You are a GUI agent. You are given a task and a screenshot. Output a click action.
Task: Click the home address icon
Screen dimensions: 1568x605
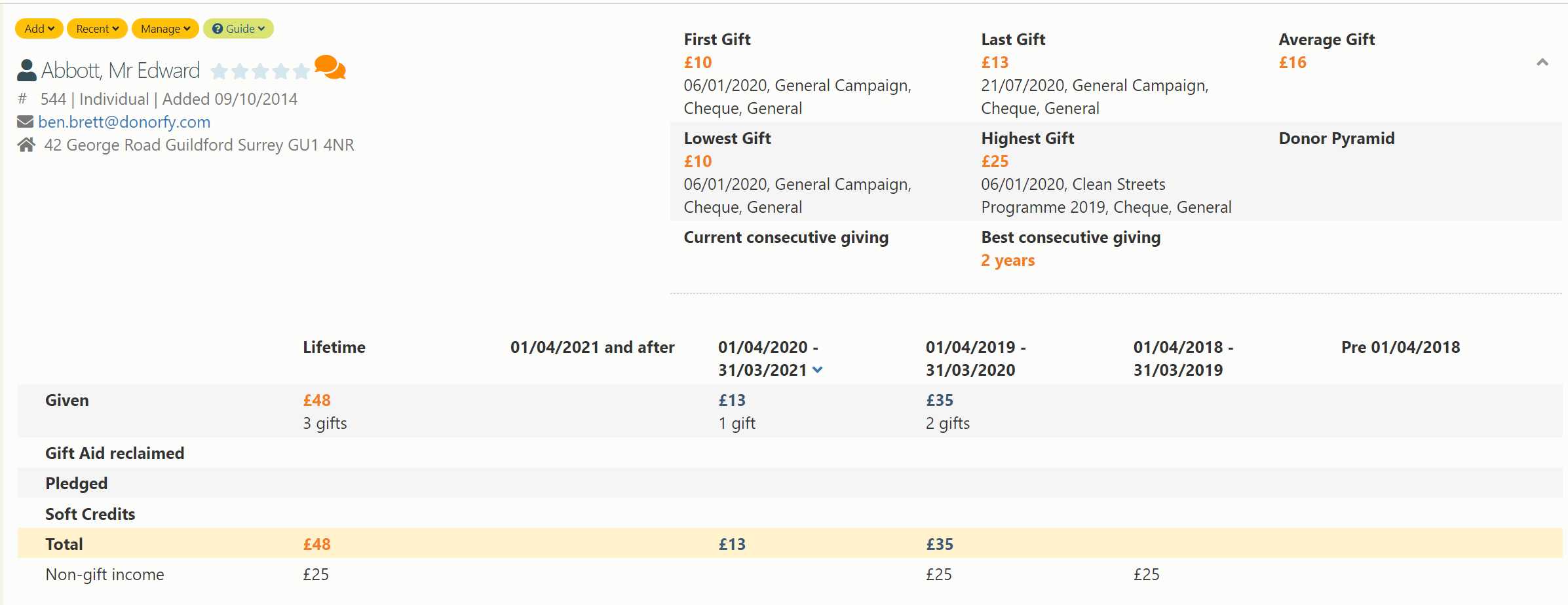26,145
